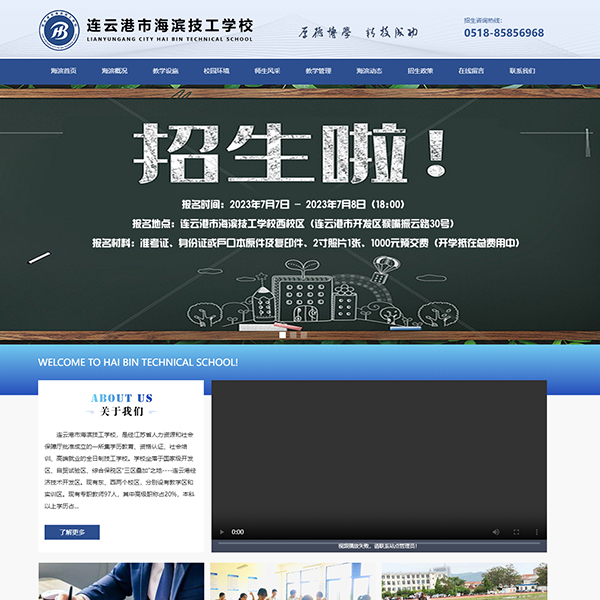Go to the 海滨动态 news menu item
The image size is (600, 600).
click(x=369, y=71)
